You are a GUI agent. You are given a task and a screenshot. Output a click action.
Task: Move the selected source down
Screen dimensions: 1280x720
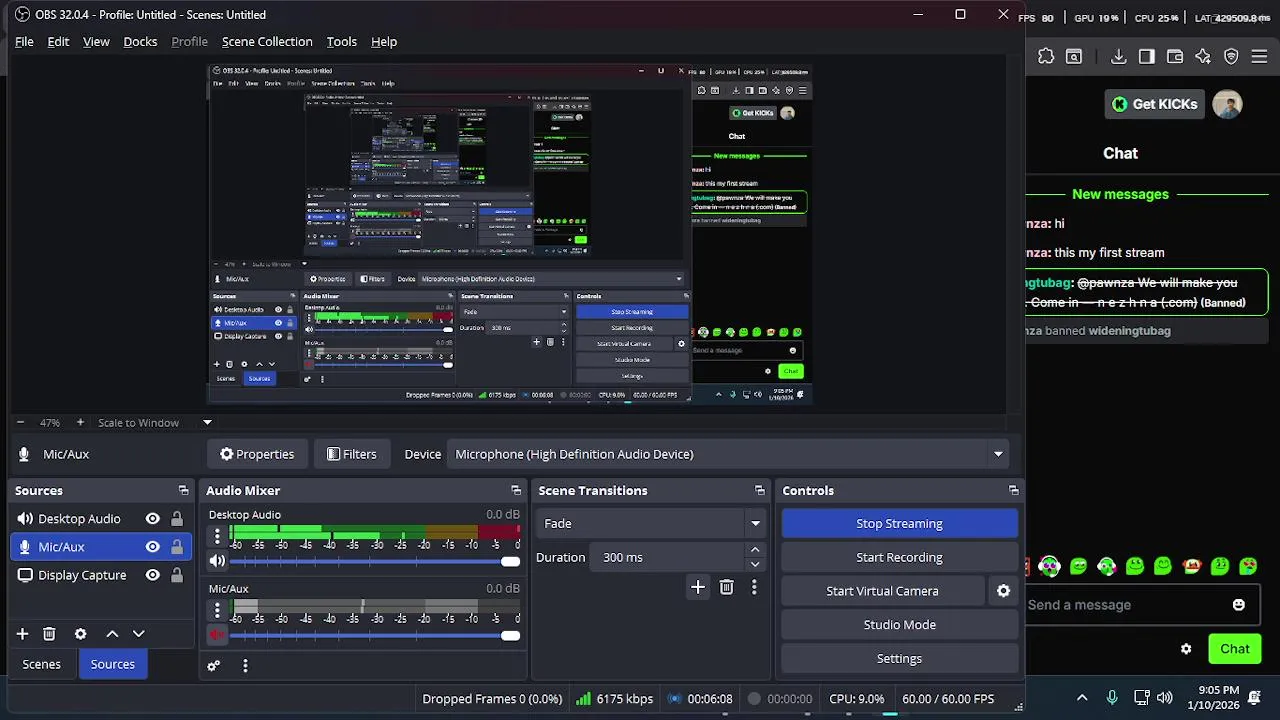(139, 634)
